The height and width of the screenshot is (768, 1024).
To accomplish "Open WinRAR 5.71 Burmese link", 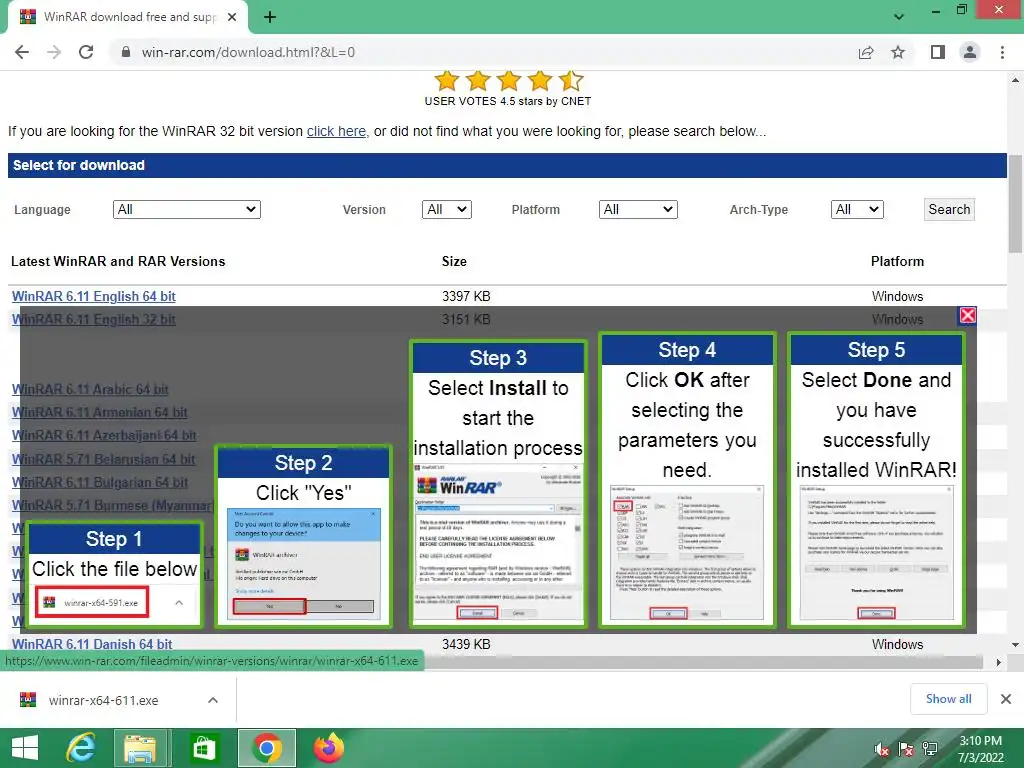I will tap(112, 505).
